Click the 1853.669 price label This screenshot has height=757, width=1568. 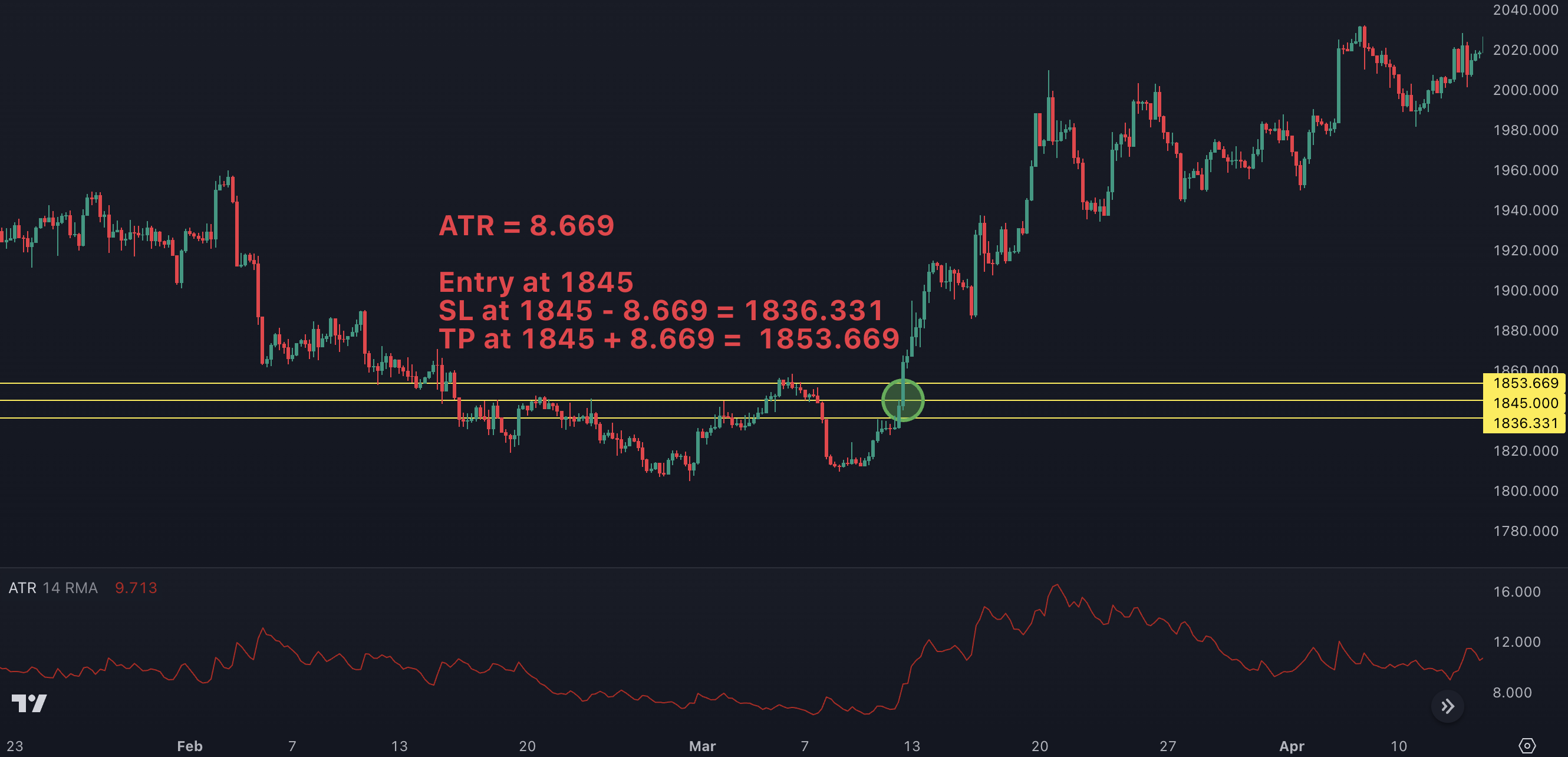point(1525,383)
